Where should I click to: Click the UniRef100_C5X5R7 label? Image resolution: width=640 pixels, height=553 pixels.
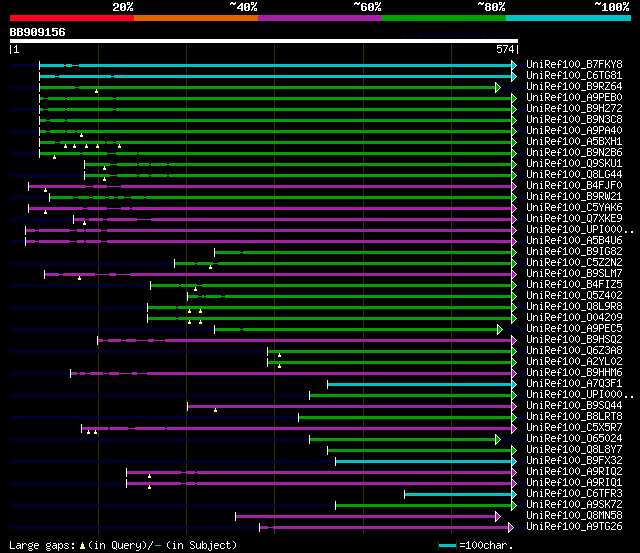574,428
